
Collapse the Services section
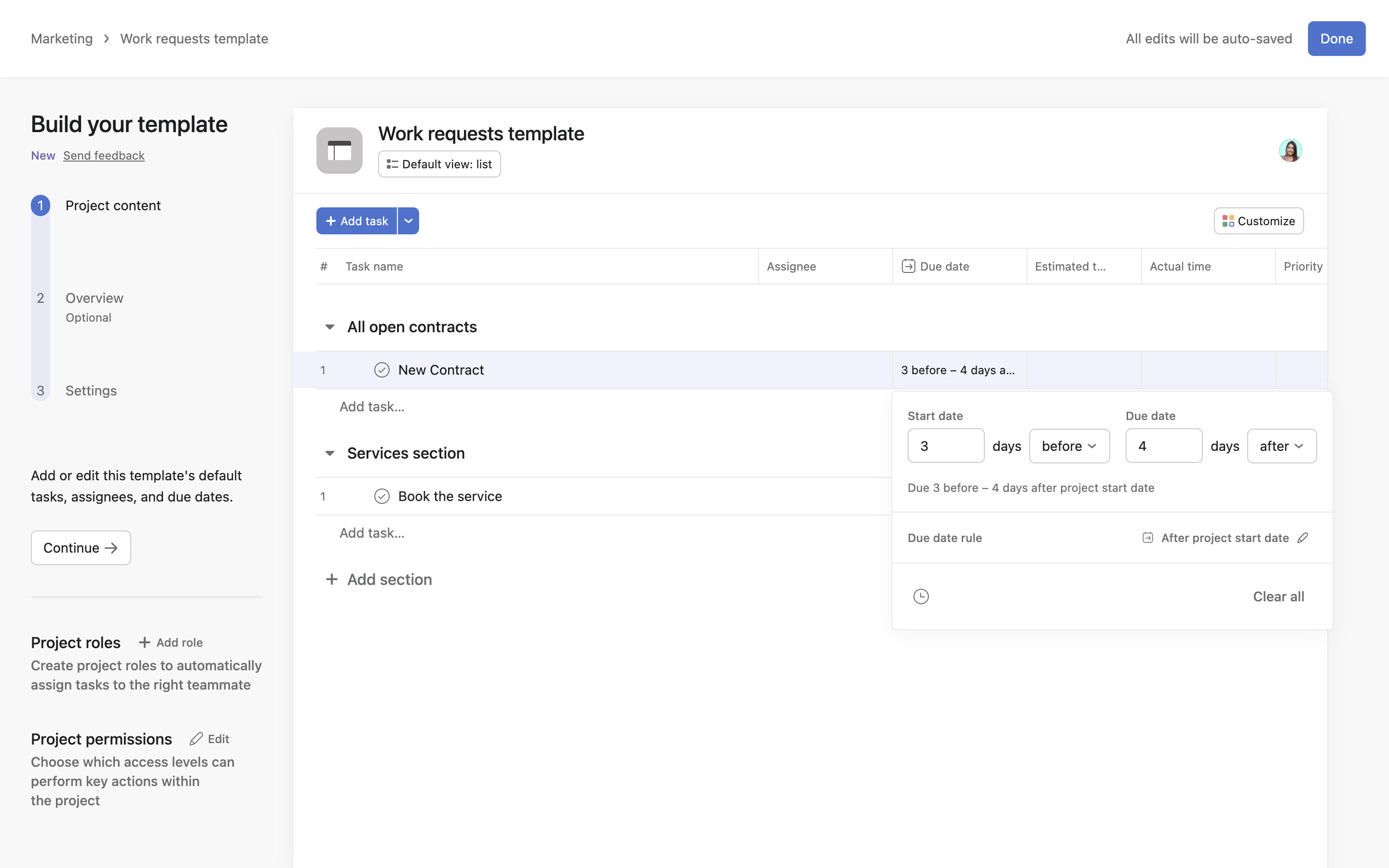(330, 453)
